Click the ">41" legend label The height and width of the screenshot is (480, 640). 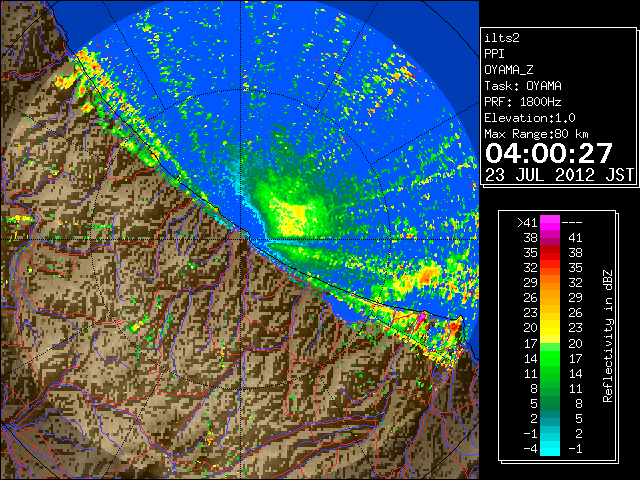[527, 222]
